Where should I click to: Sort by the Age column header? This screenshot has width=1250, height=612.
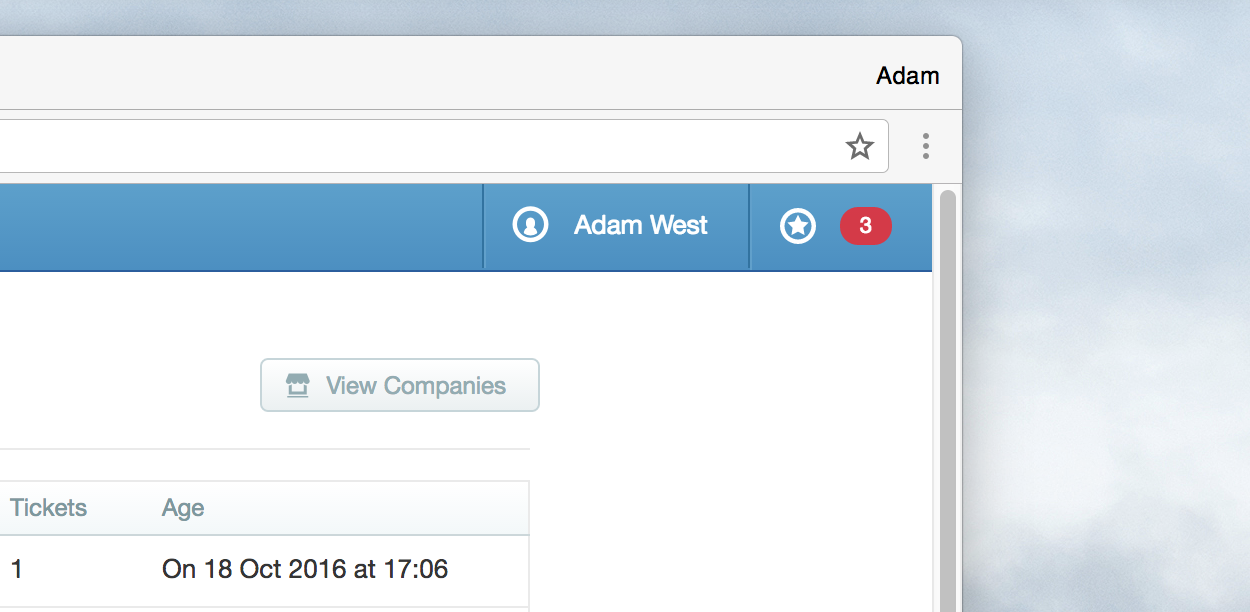[183, 508]
